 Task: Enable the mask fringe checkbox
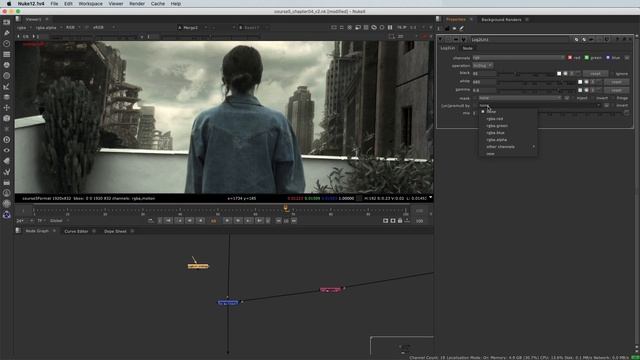(x=613, y=98)
